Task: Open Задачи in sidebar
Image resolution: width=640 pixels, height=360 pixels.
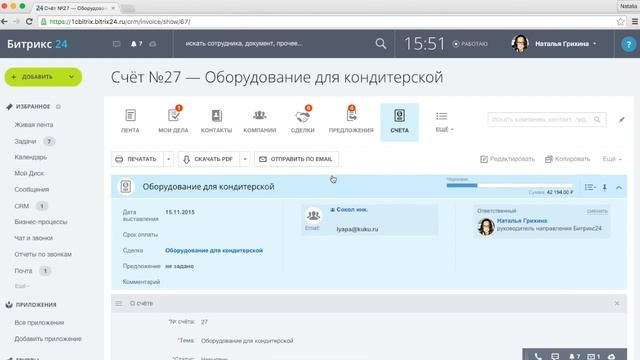Action: coord(25,141)
